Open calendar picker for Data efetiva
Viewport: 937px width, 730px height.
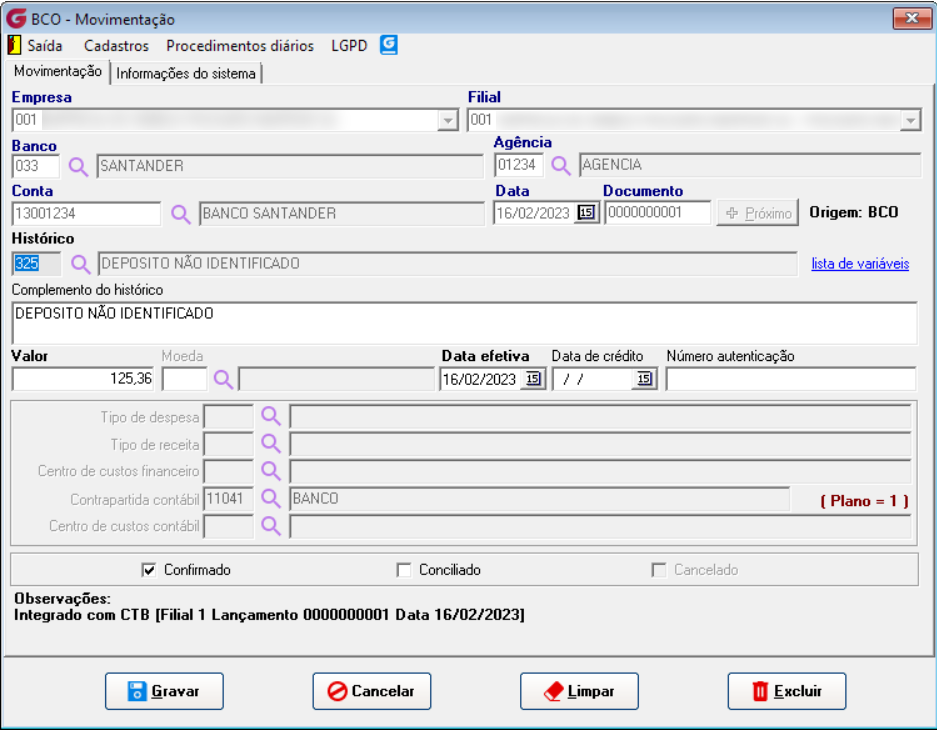(x=533, y=379)
